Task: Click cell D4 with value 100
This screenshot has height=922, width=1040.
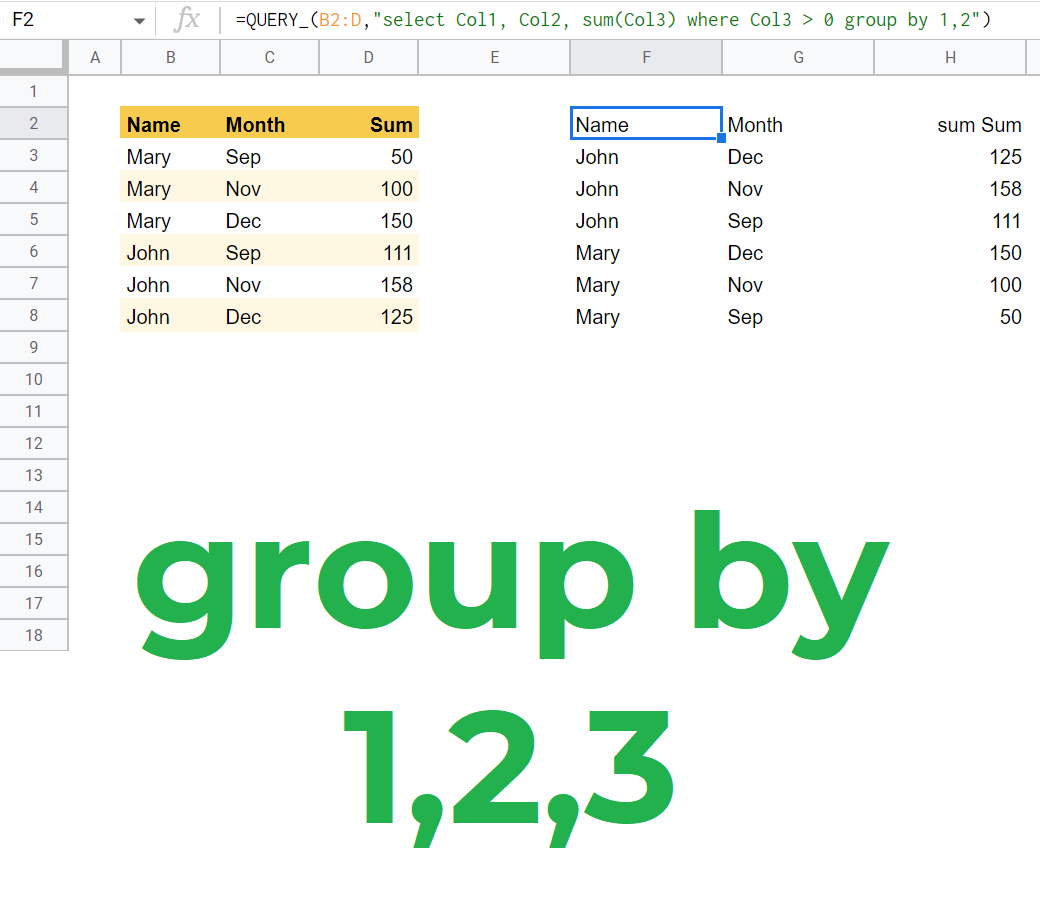Action: [x=369, y=188]
